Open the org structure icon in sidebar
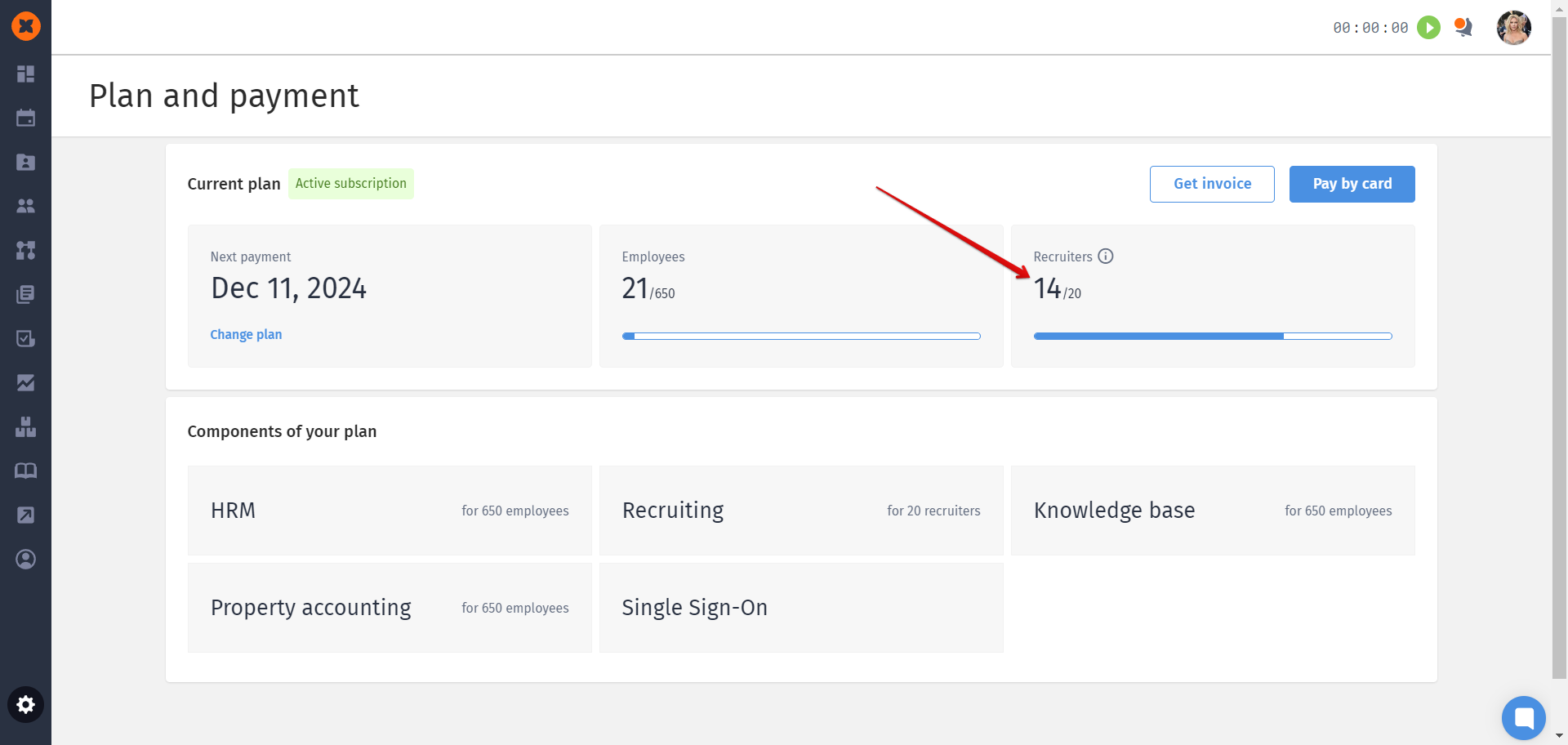The height and width of the screenshot is (745, 1568). pos(26,250)
